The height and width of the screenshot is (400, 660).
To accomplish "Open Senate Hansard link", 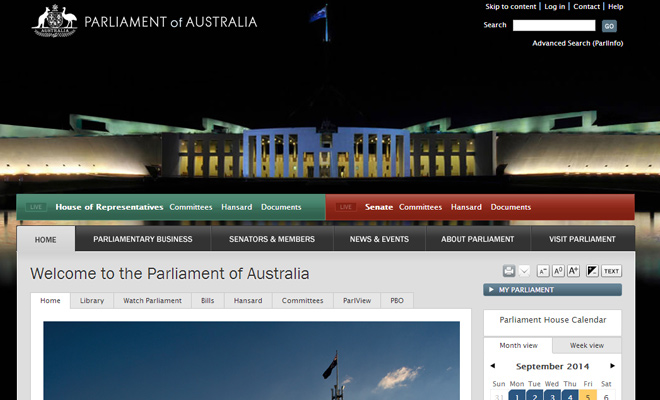I will tap(466, 207).
